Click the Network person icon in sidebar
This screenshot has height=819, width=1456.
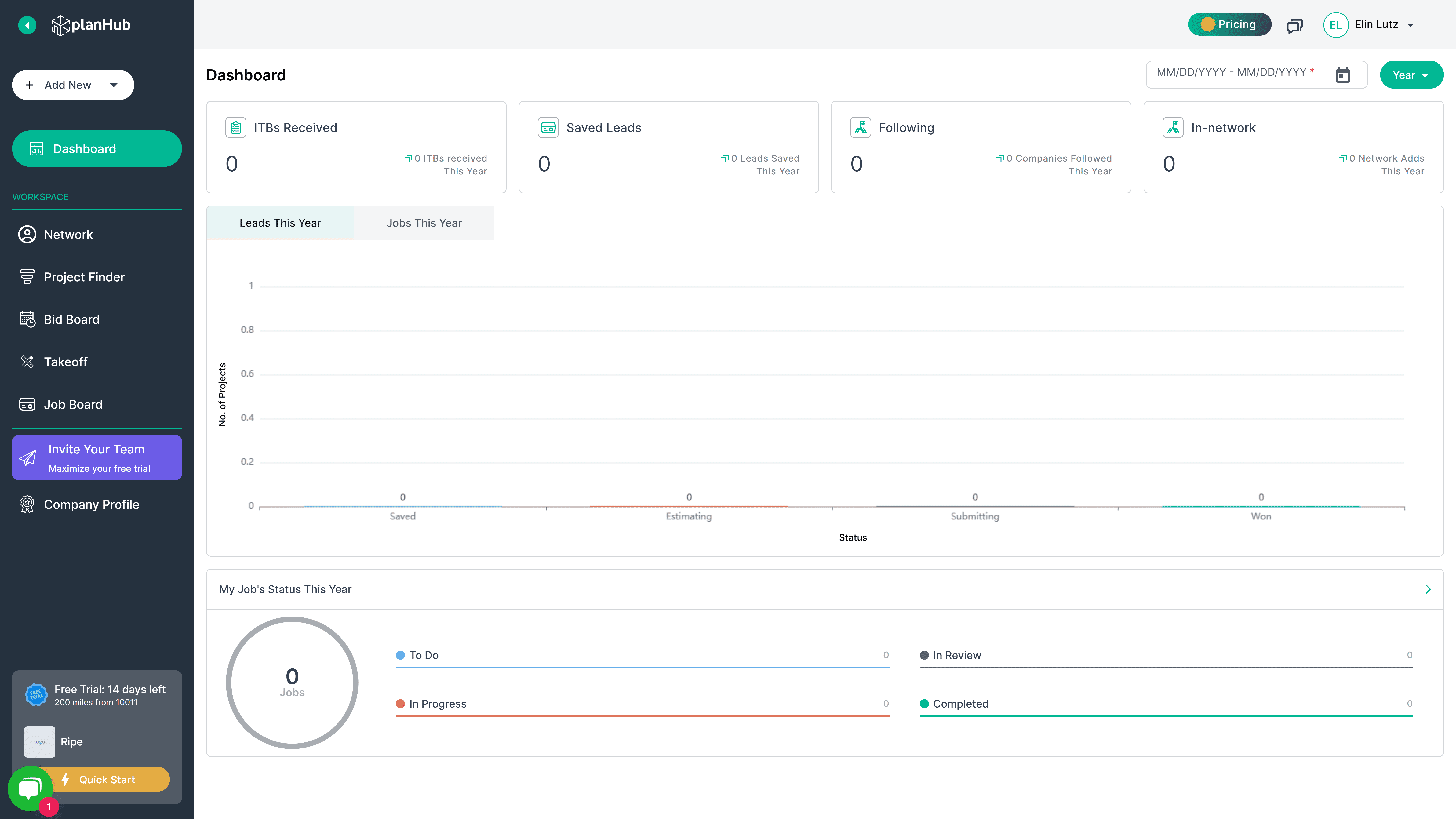(x=27, y=235)
